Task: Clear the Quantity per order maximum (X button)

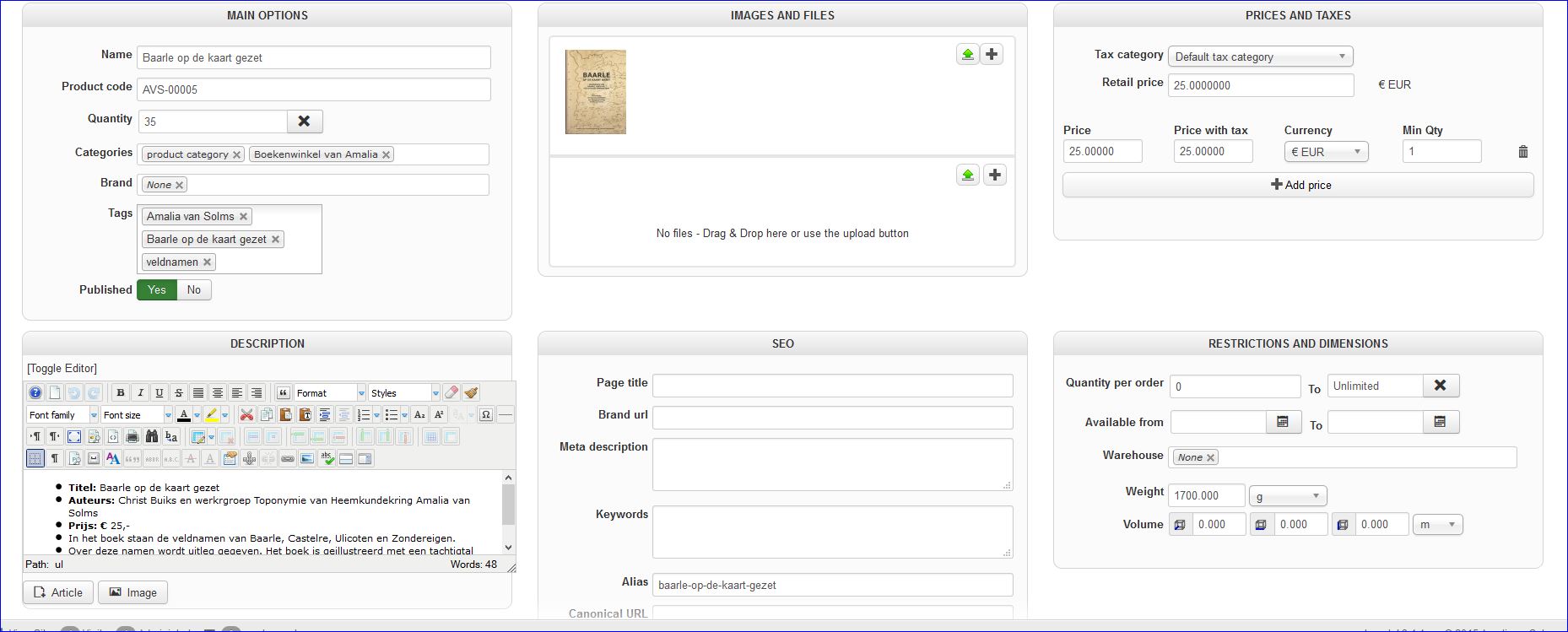Action: click(1441, 386)
